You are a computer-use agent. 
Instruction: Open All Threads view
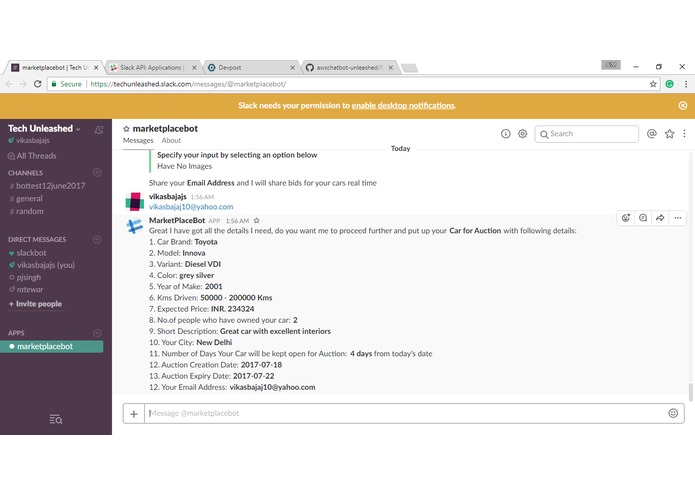32,156
